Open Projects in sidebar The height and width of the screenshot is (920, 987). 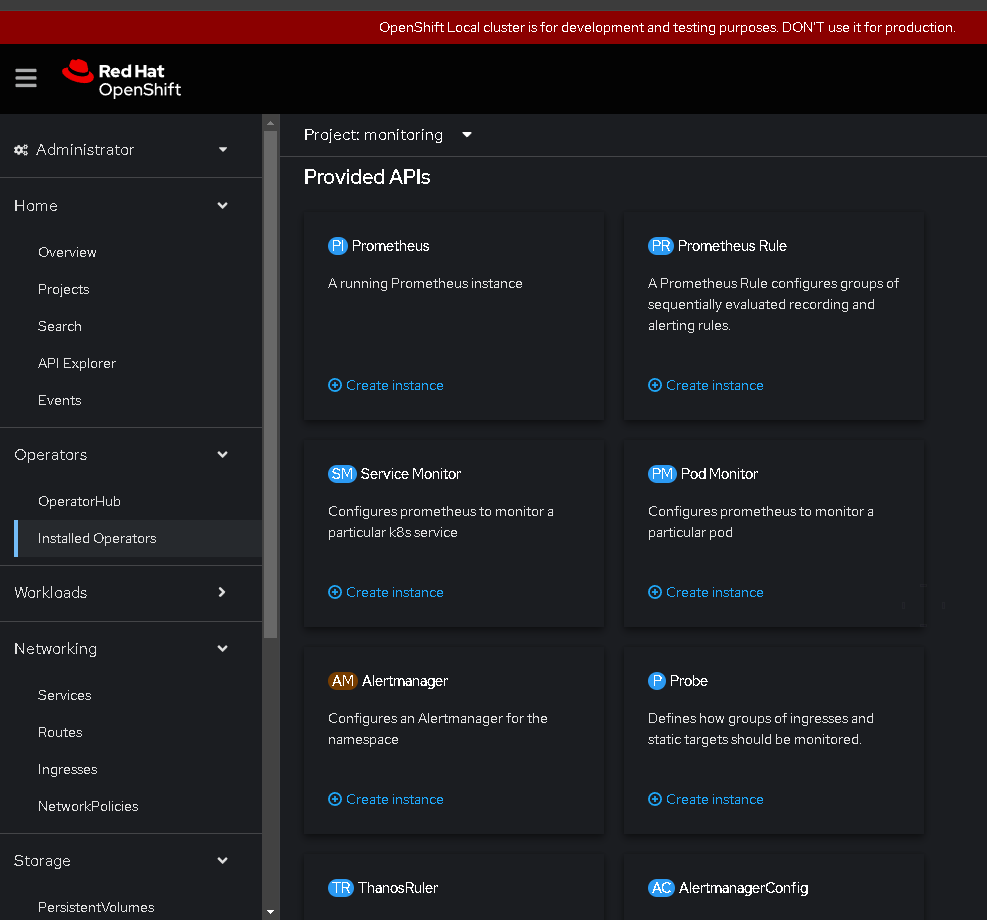[64, 289]
